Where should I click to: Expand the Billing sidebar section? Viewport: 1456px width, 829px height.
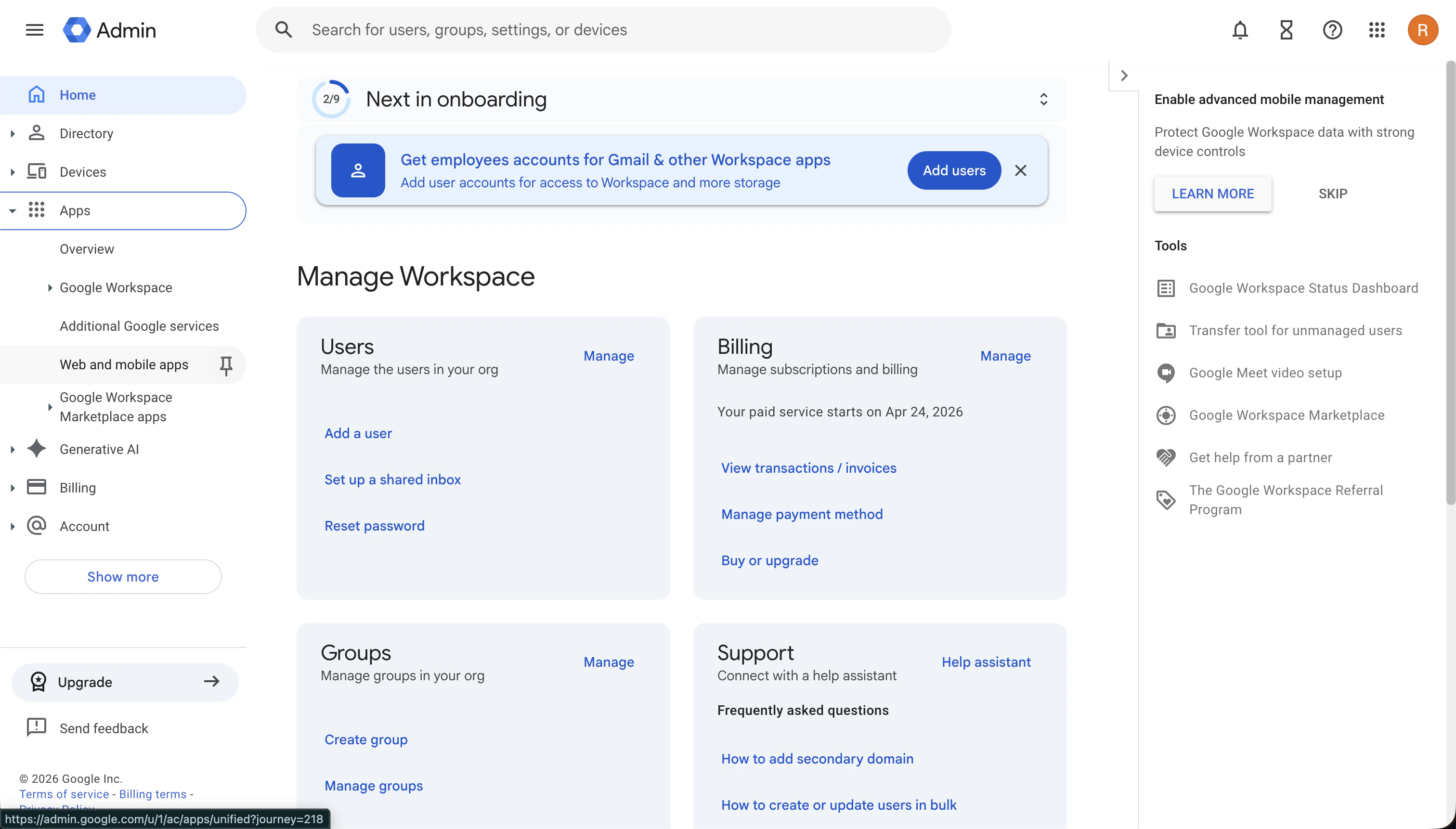[x=13, y=487]
